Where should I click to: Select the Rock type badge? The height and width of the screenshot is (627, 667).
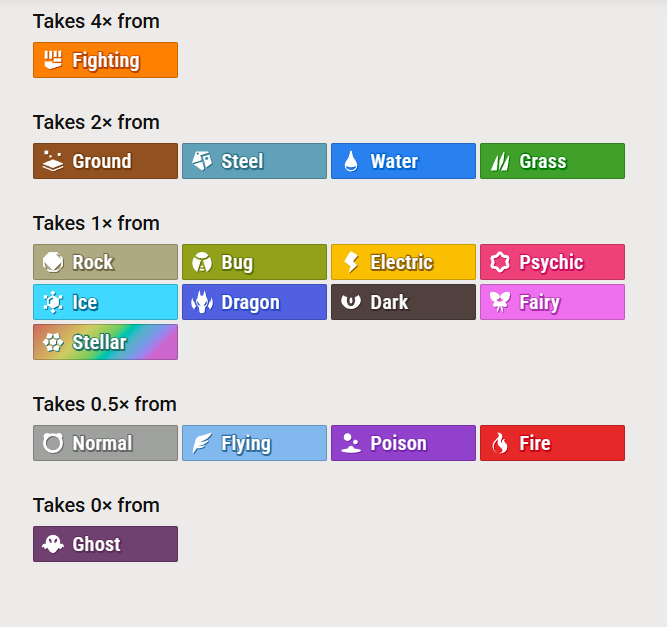pyautogui.click(x=105, y=262)
